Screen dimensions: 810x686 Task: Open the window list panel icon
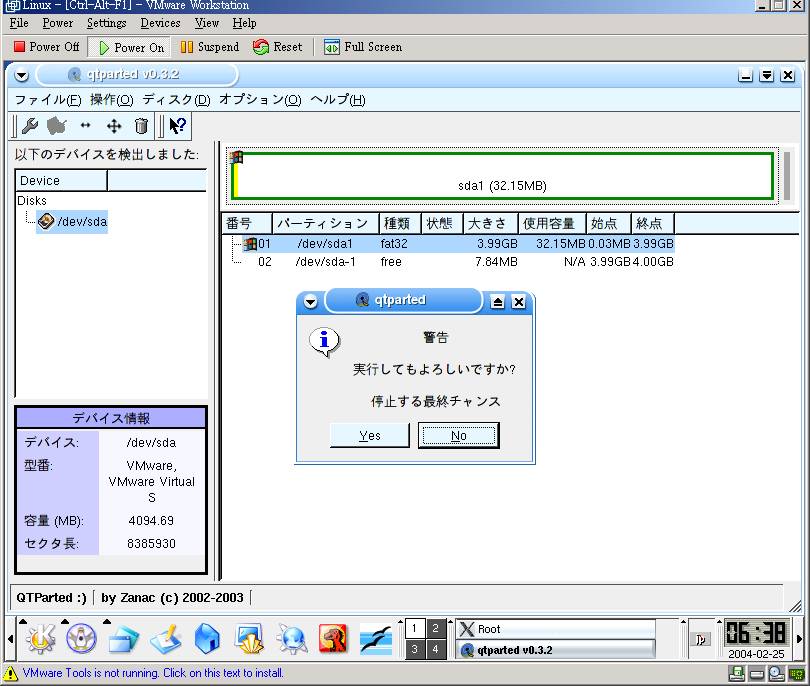(x=123, y=639)
